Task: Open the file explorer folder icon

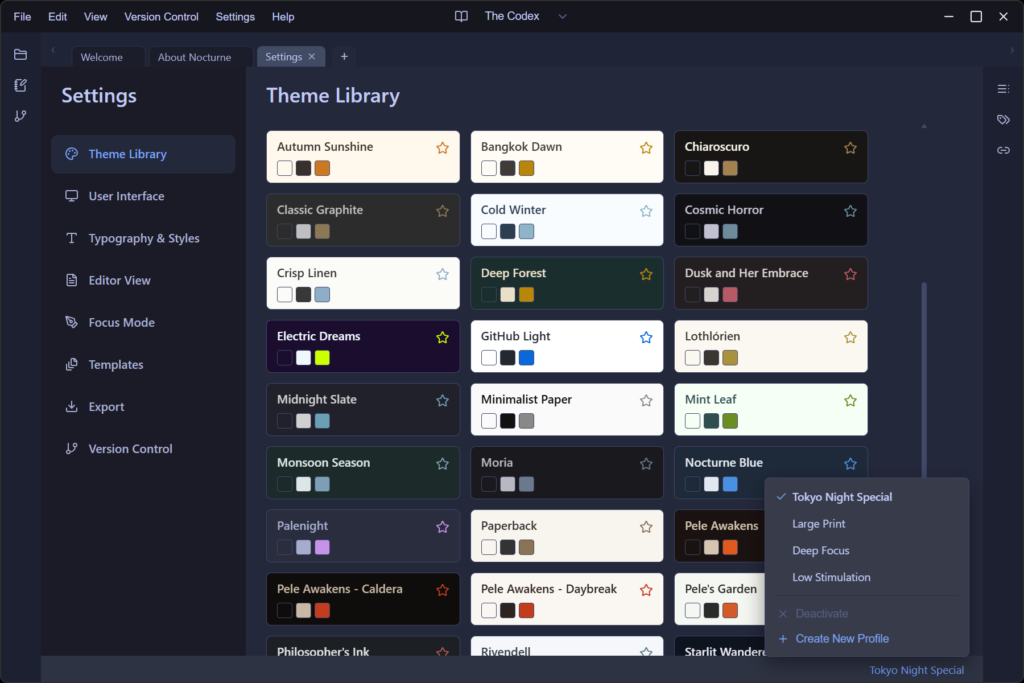Action: 20,54
